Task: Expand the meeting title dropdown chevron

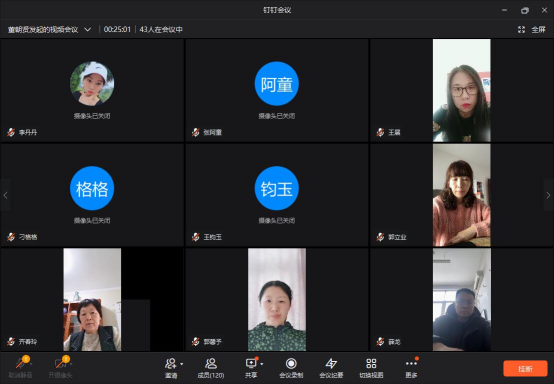Action: point(88,30)
